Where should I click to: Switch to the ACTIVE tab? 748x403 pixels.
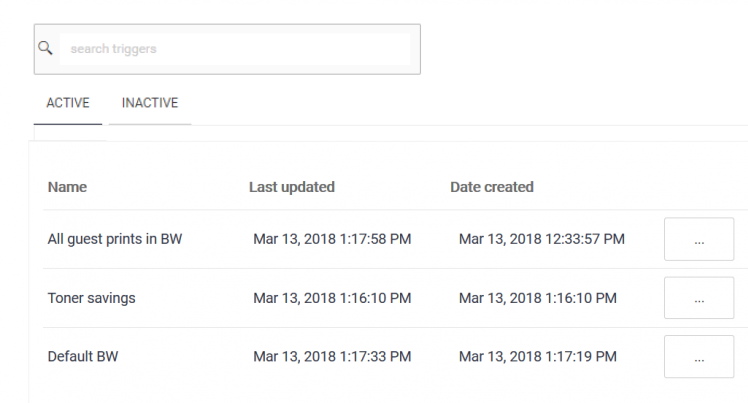68,103
